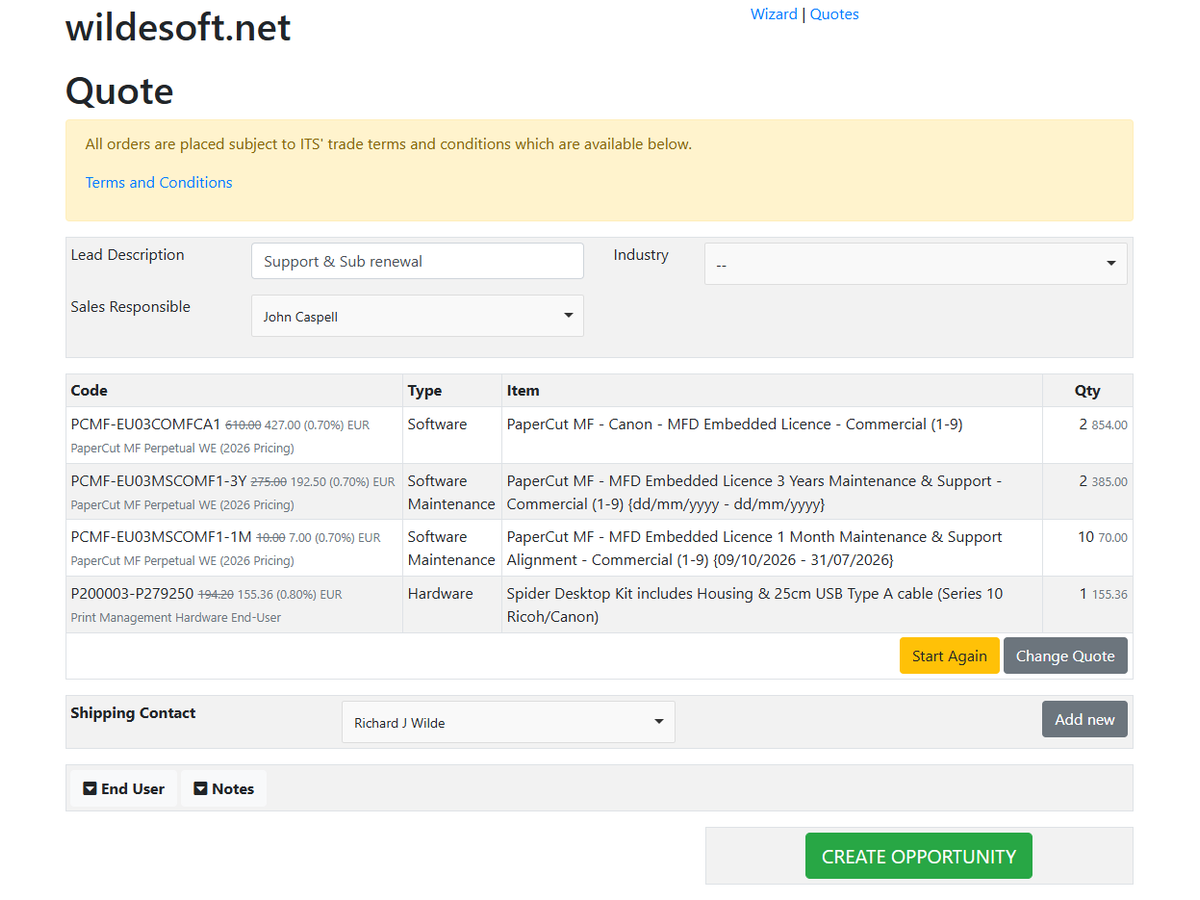Go to the Quotes page link
Image resolution: width=1200 pixels, height=900 pixels.
click(834, 14)
